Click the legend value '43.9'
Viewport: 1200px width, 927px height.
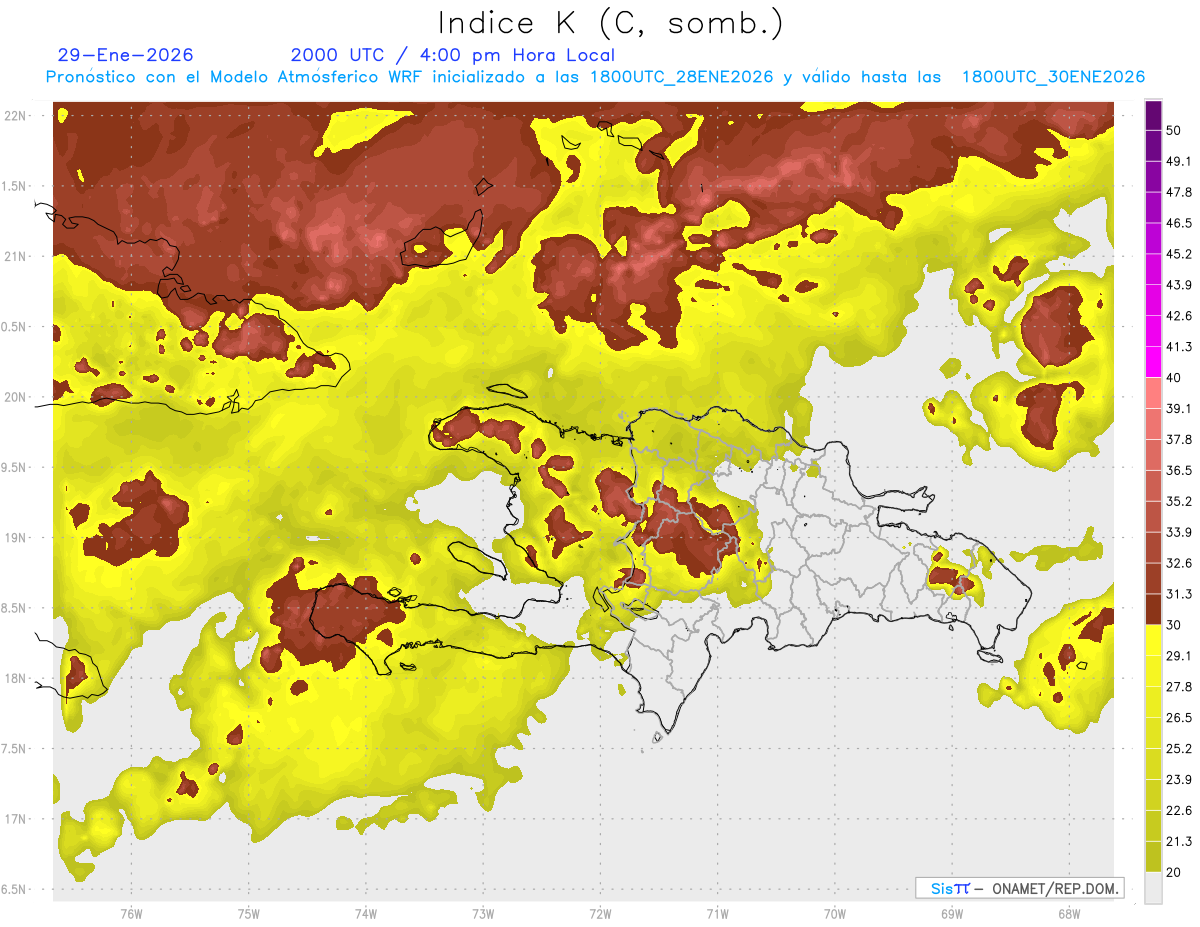click(1179, 285)
